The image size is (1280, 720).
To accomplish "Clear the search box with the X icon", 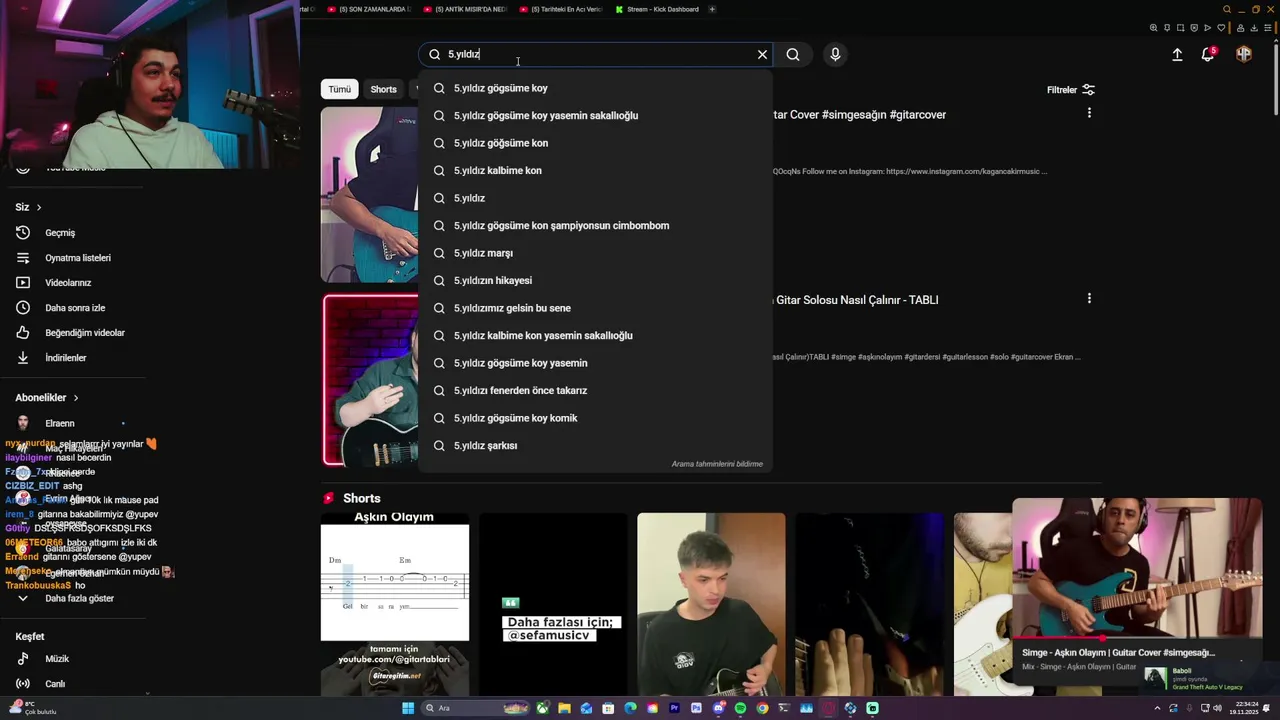I will [x=762, y=55].
